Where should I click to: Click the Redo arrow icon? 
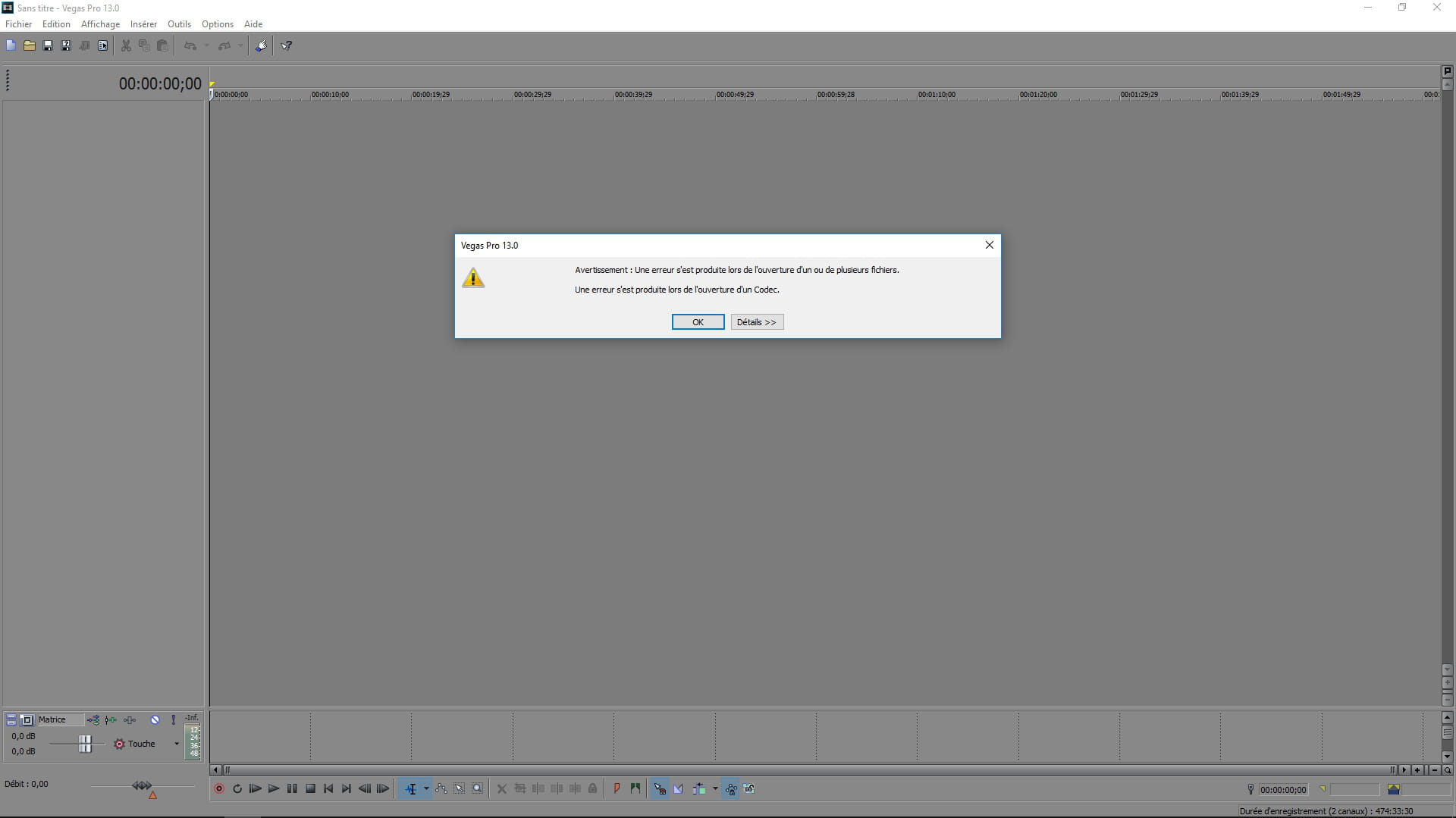pos(224,45)
